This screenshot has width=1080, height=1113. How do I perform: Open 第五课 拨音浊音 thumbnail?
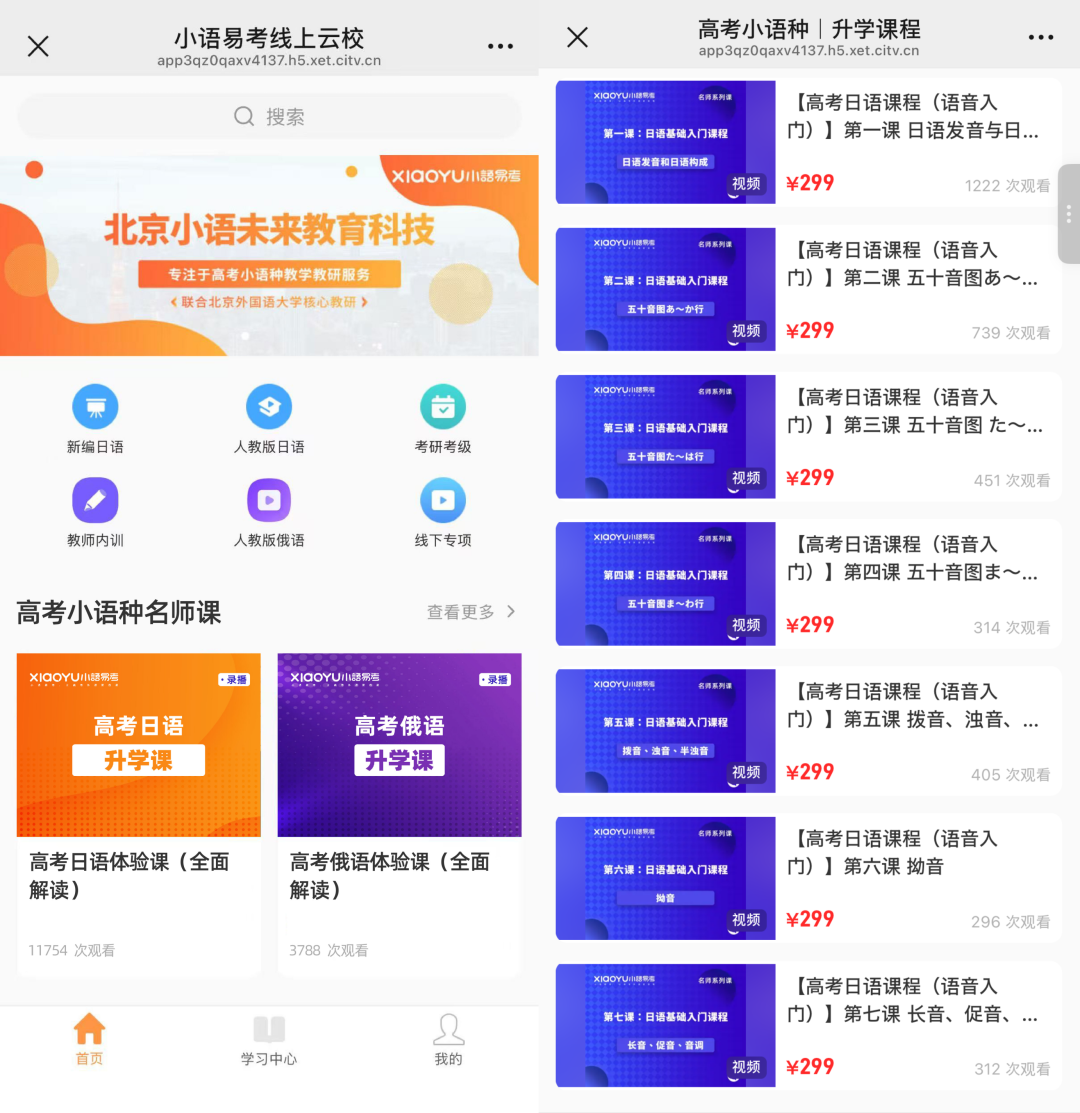(666, 731)
